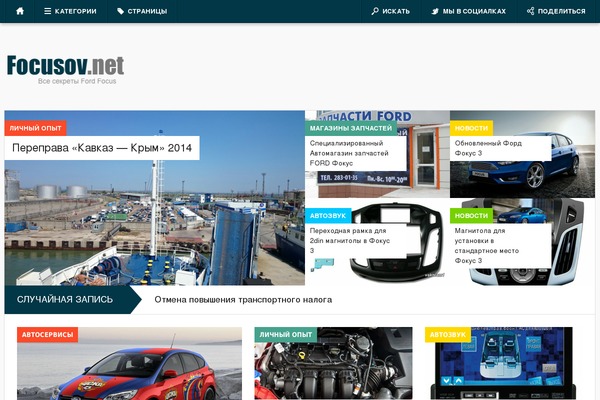
Task: Open the Страницы menu
Action: pos(142,11)
